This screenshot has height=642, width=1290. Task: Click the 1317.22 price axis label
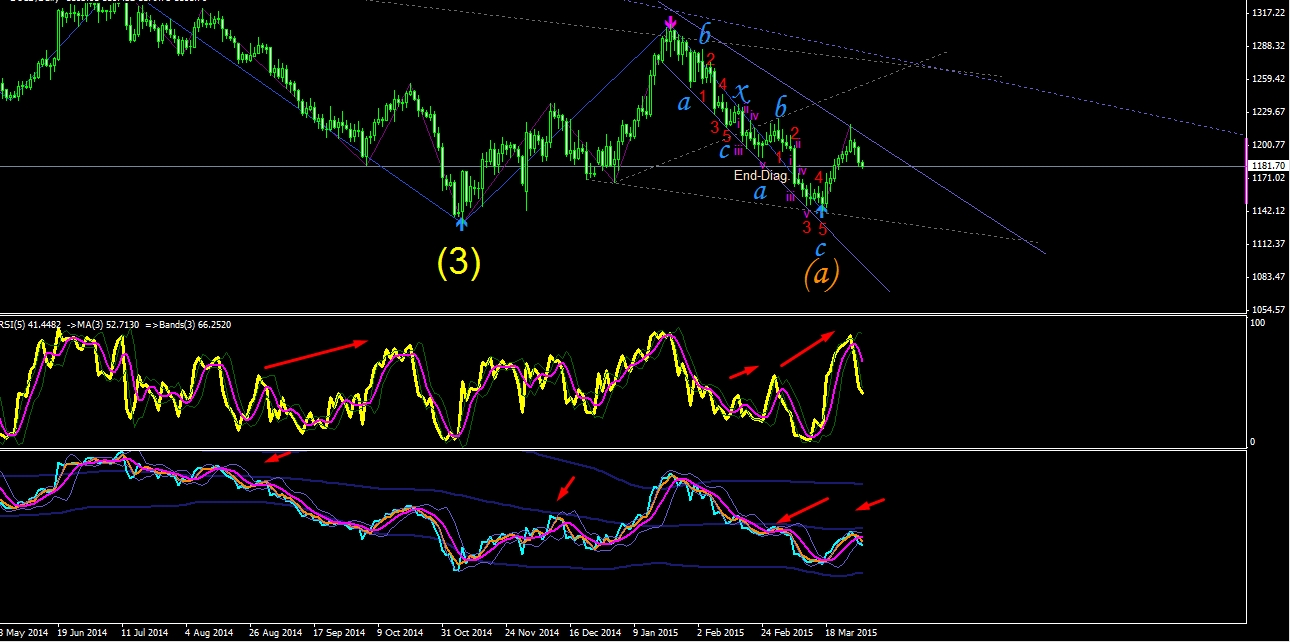1268,12
